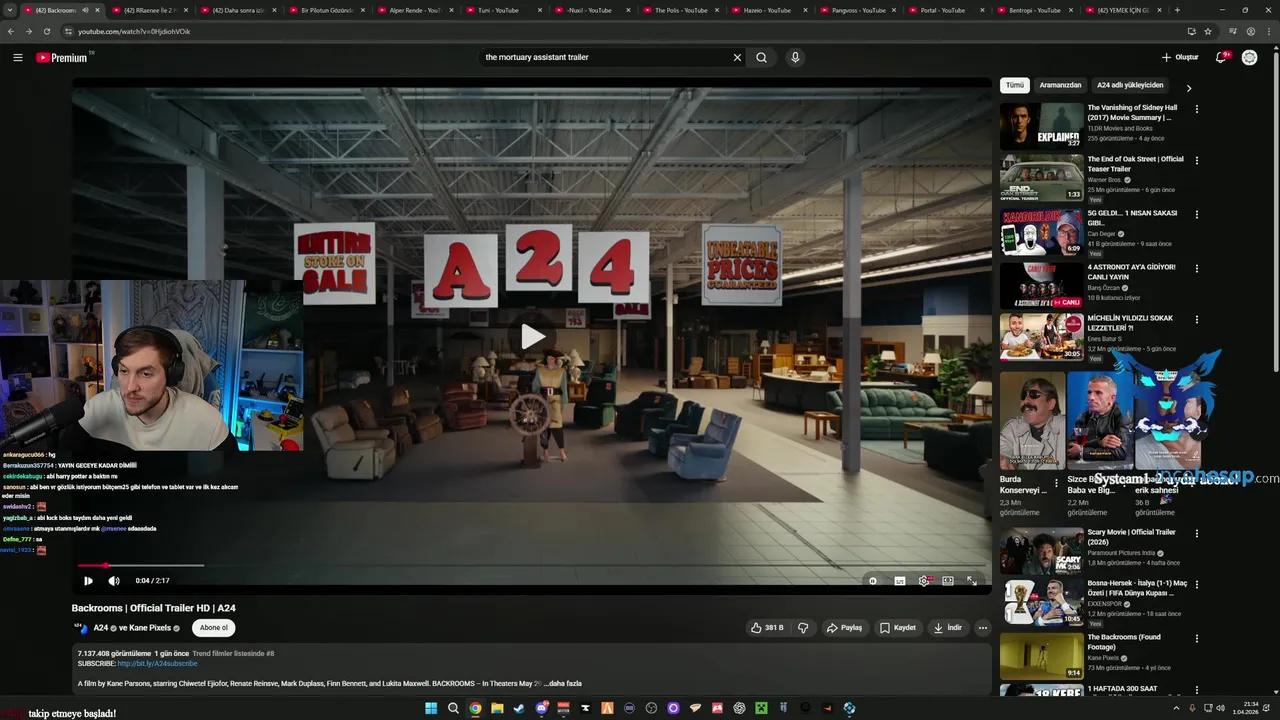The width and height of the screenshot is (1280, 720).
Task: Open options for 5G GELDİ video
Action: click(x=1196, y=214)
